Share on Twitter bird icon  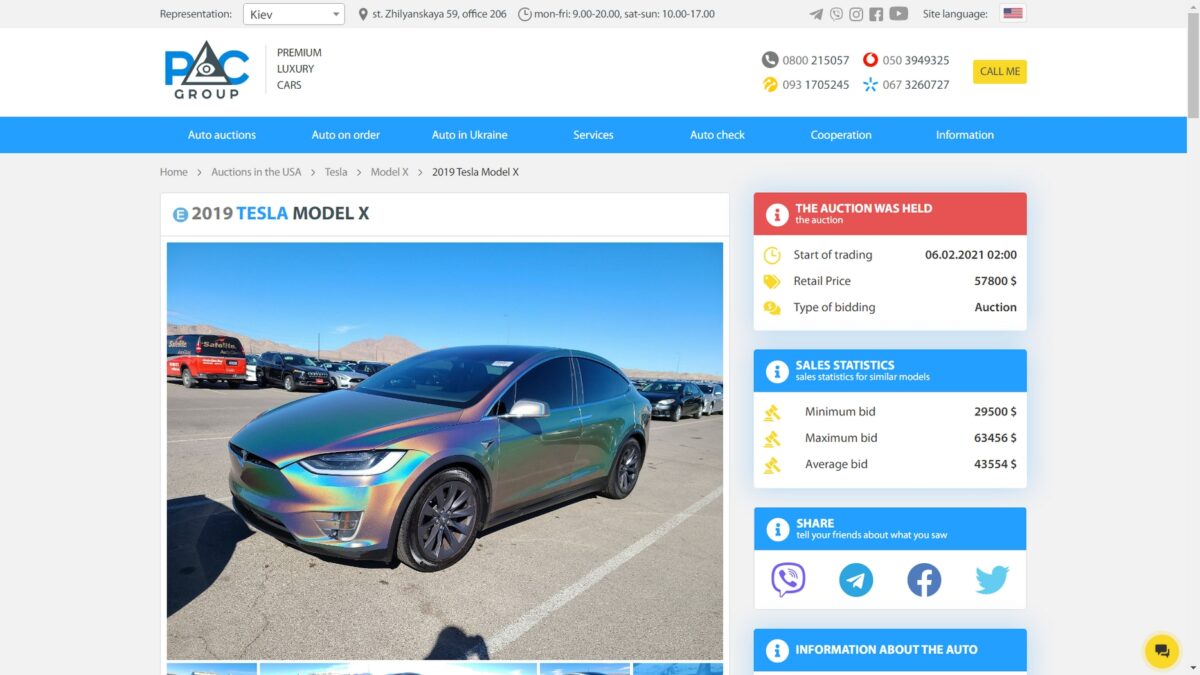992,580
